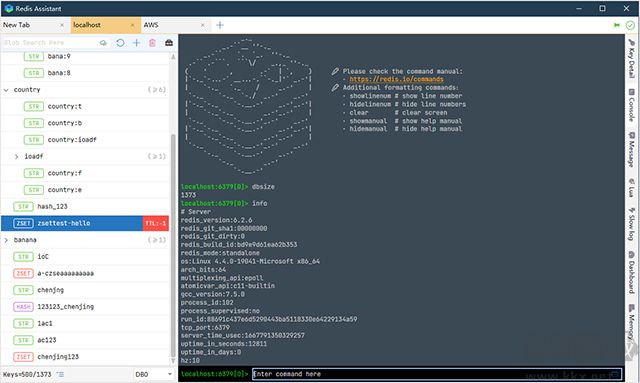Open Console side panel
Viewport: 640px width, 383px height.
coord(631,105)
